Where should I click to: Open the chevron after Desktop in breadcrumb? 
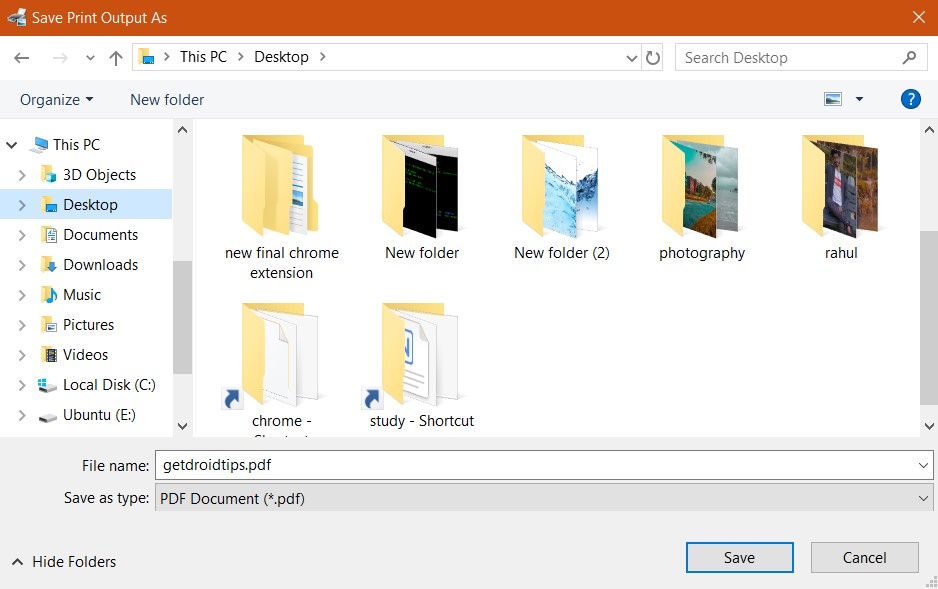coord(323,57)
